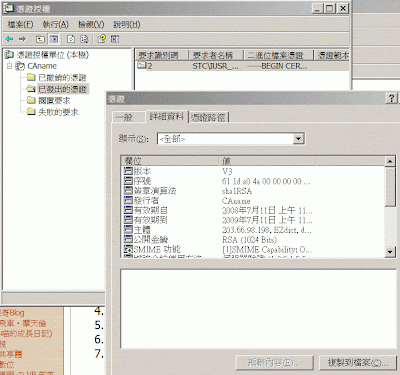Select the issued certificate row with ID 2
Screen dimensions: 400x375
pos(243,66)
